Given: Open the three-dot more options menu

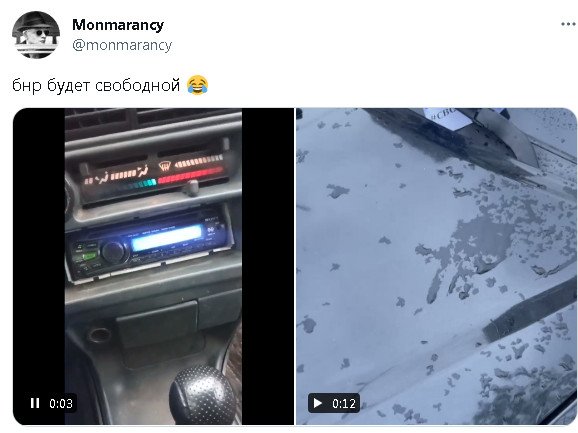Looking at the screenshot, I should [x=569, y=24].
